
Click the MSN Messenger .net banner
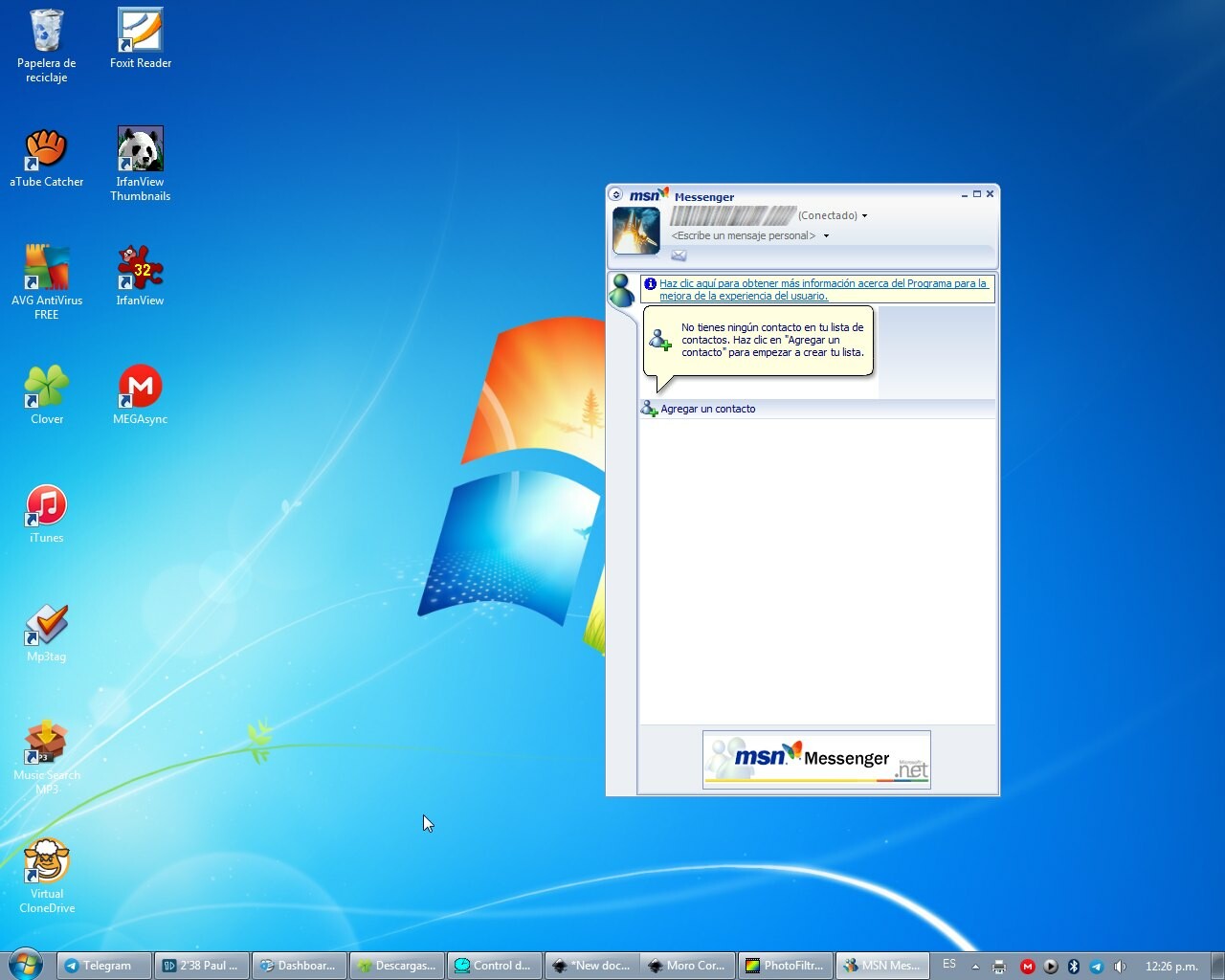[x=816, y=759]
